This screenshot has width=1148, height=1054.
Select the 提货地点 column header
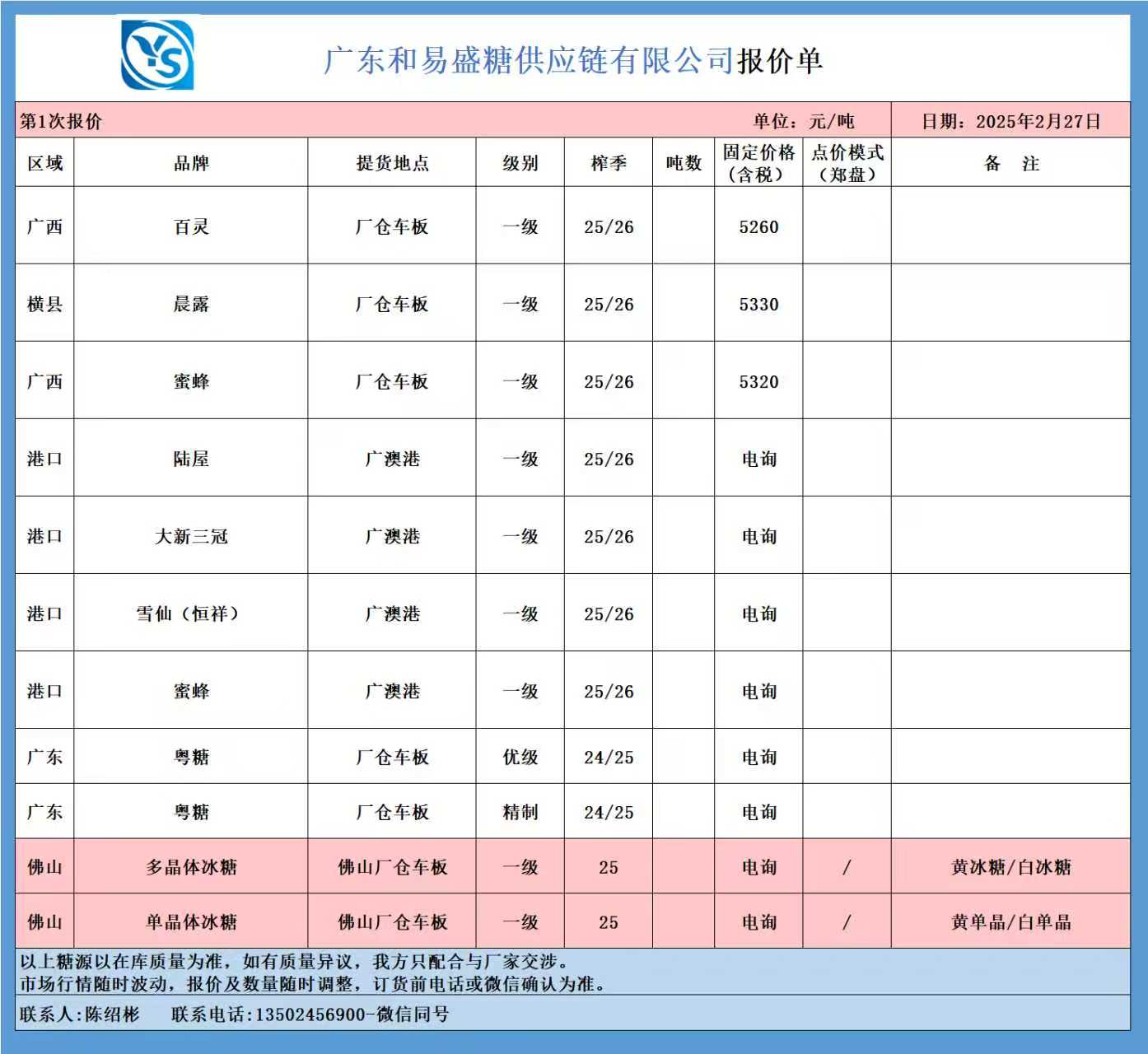pos(392,163)
